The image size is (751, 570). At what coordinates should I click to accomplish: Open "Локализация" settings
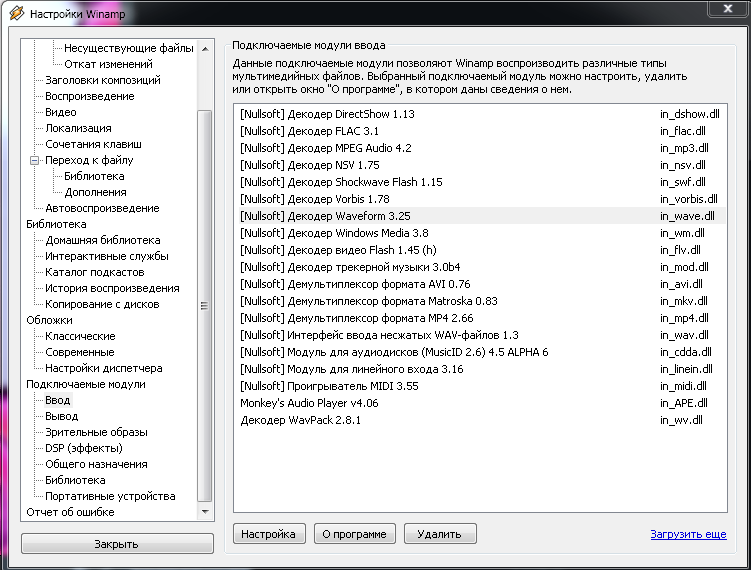[78, 128]
